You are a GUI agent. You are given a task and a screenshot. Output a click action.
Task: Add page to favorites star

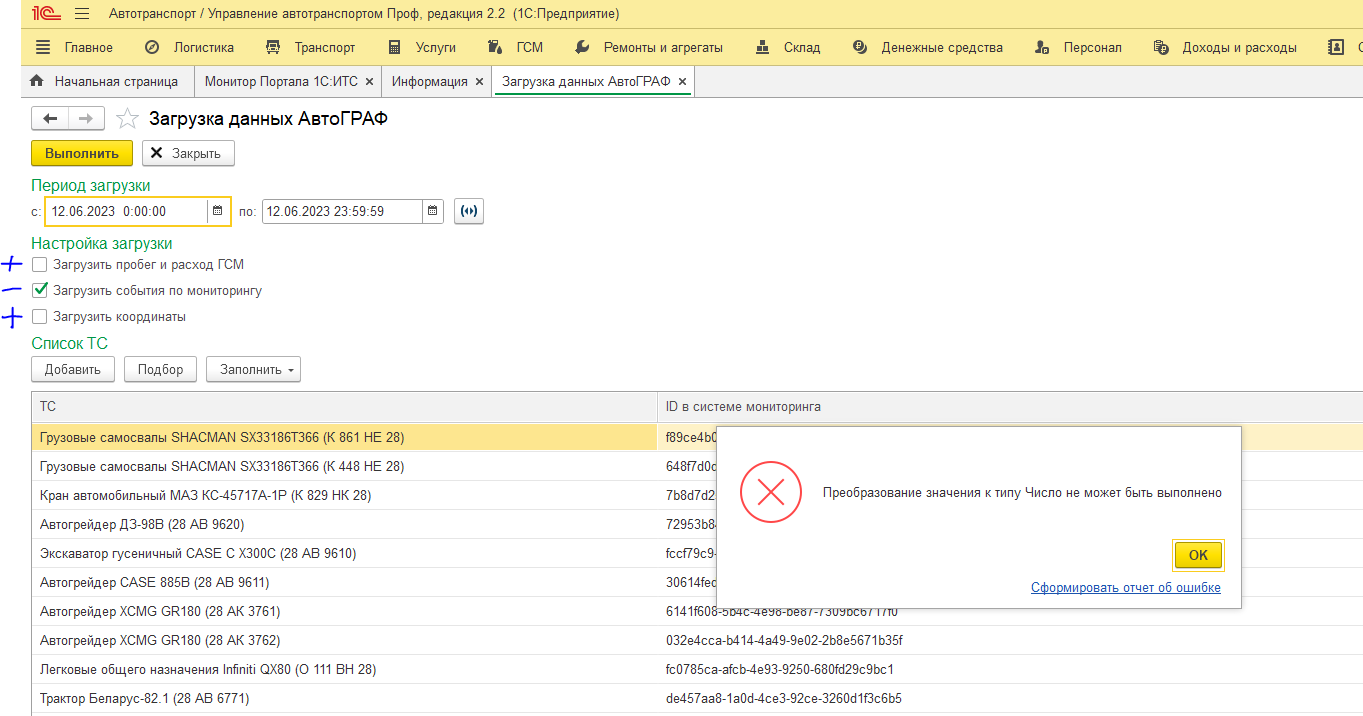[x=127, y=119]
